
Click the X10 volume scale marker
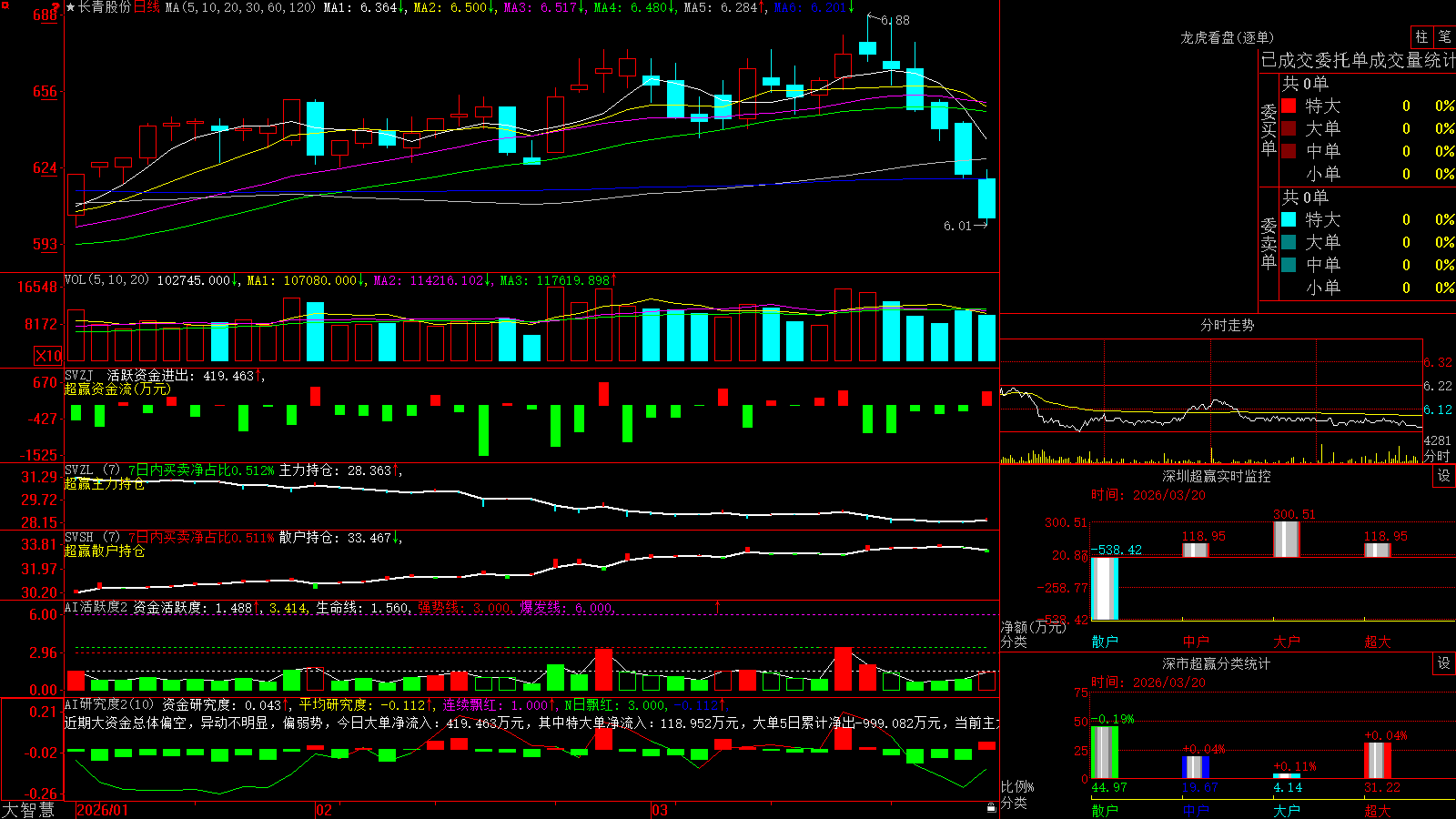(x=48, y=356)
